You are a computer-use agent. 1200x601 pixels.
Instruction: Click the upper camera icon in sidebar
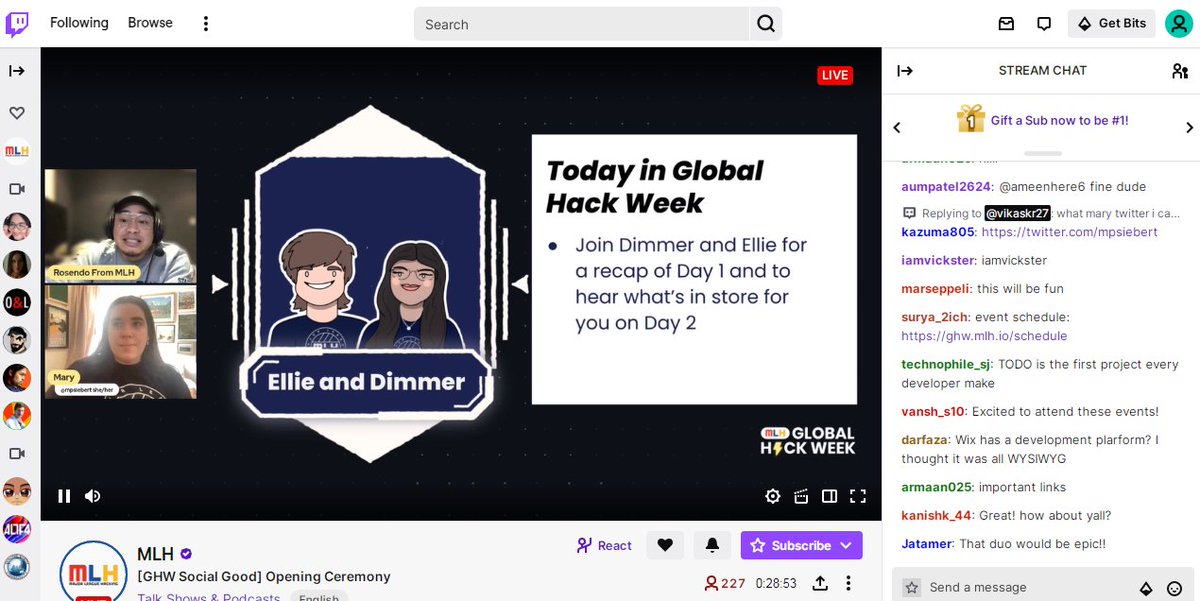click(17, 189)
